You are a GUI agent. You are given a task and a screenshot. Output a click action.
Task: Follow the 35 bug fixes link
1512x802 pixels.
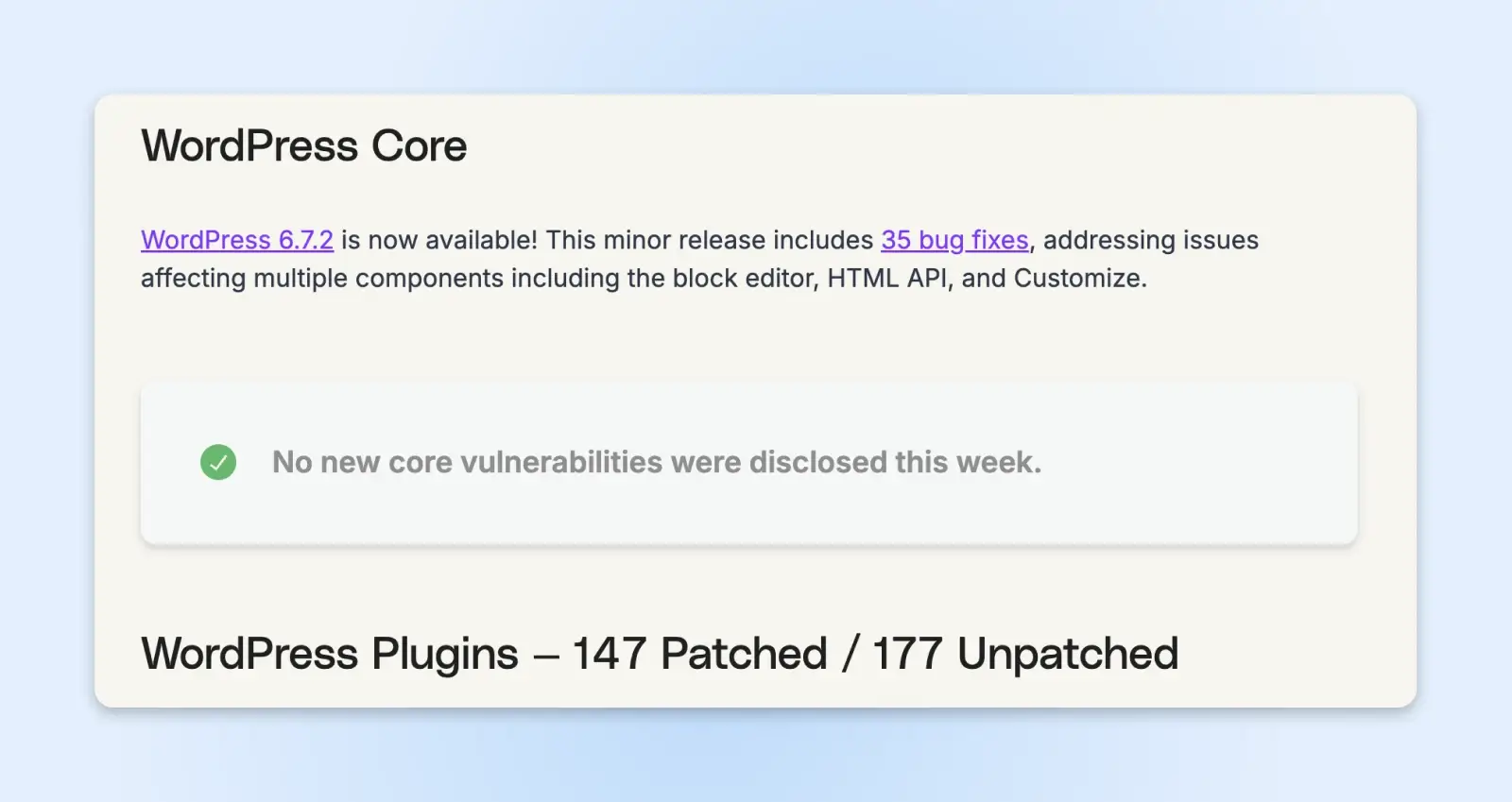tap(954, 240)
